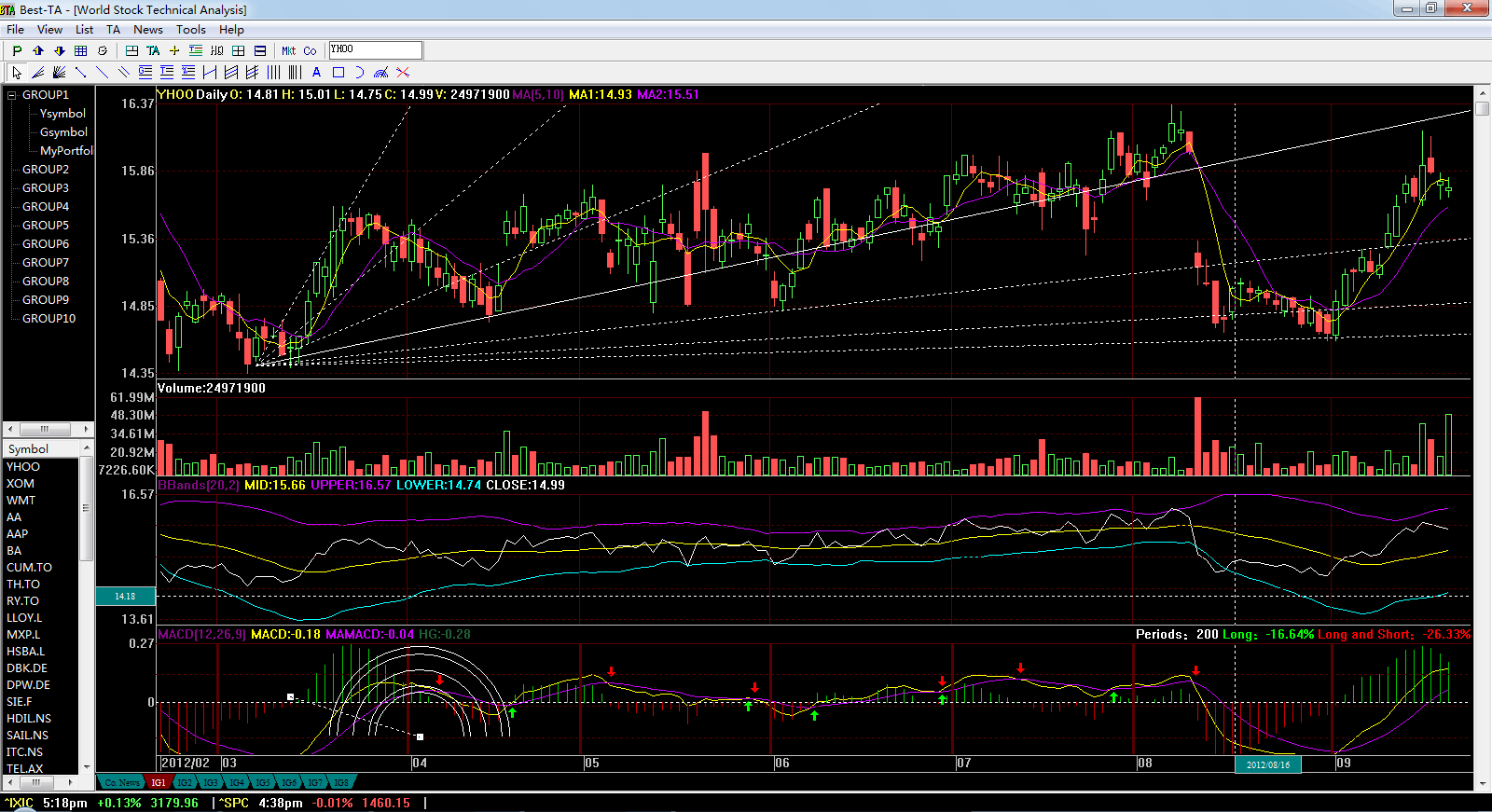Select GROUP5 in the tree

tap(46, 226)
